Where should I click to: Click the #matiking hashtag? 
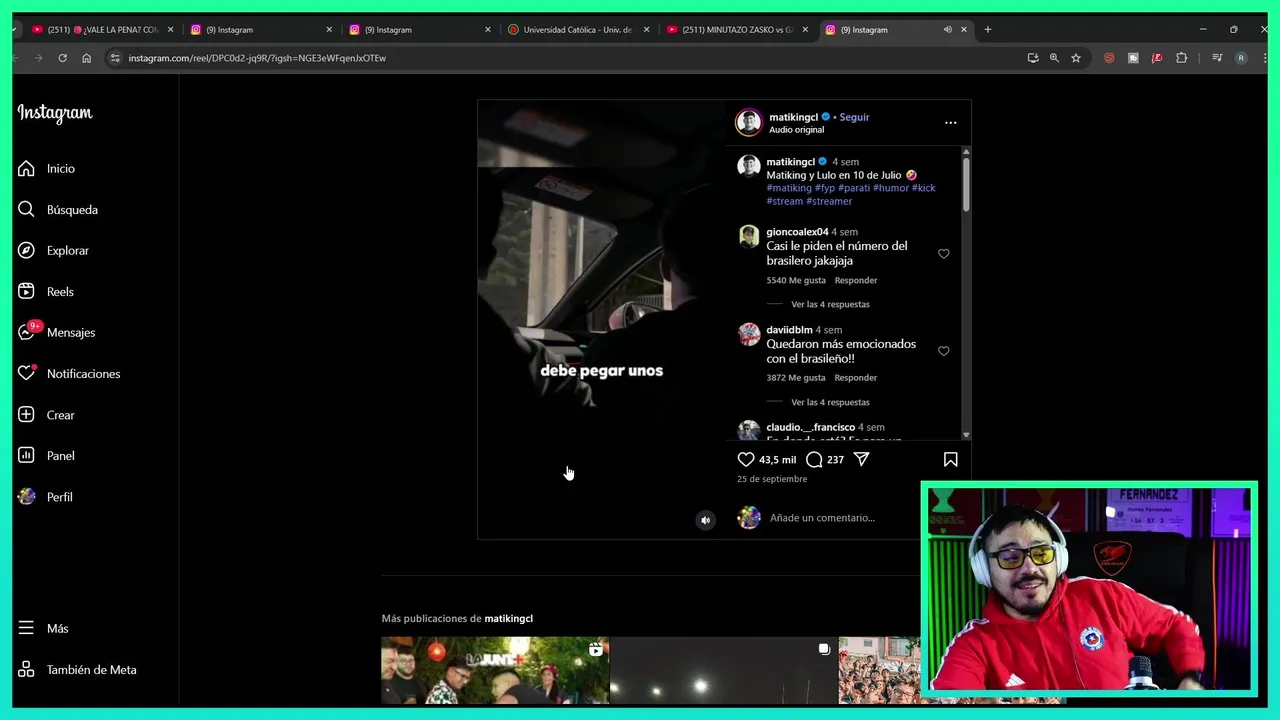pos(789,188)
